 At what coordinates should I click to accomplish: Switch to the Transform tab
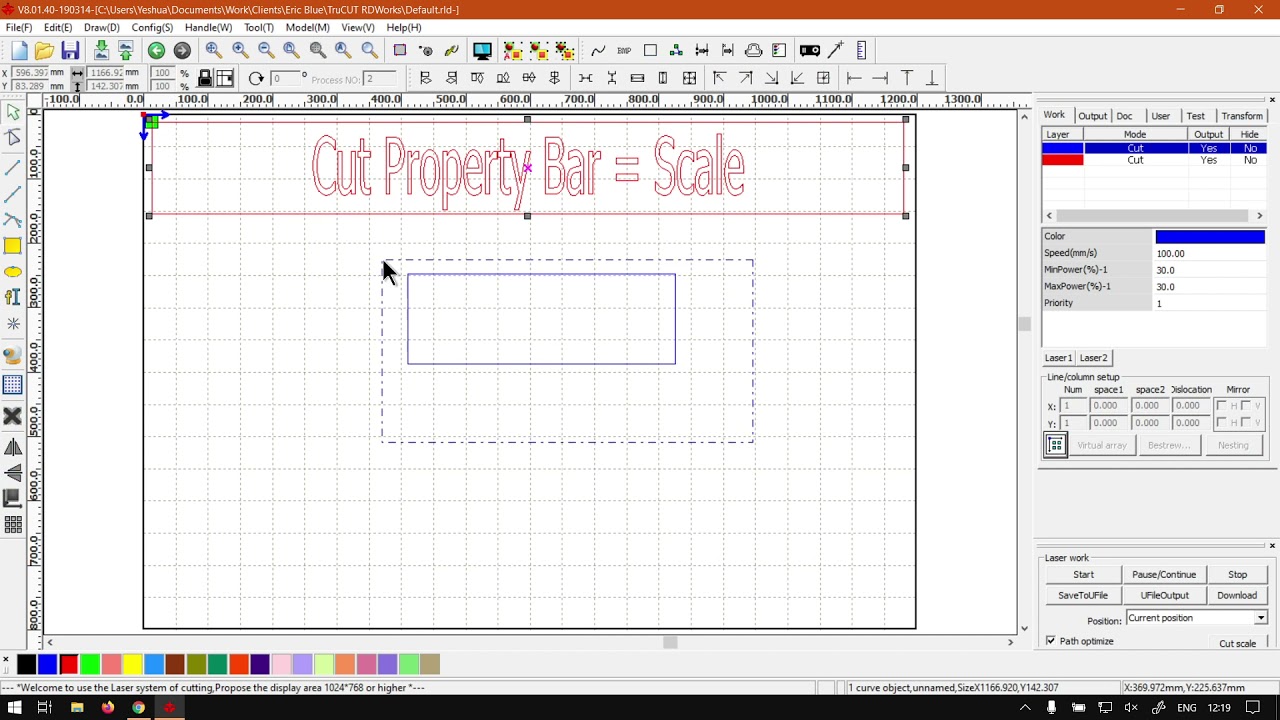point(1241,116)
